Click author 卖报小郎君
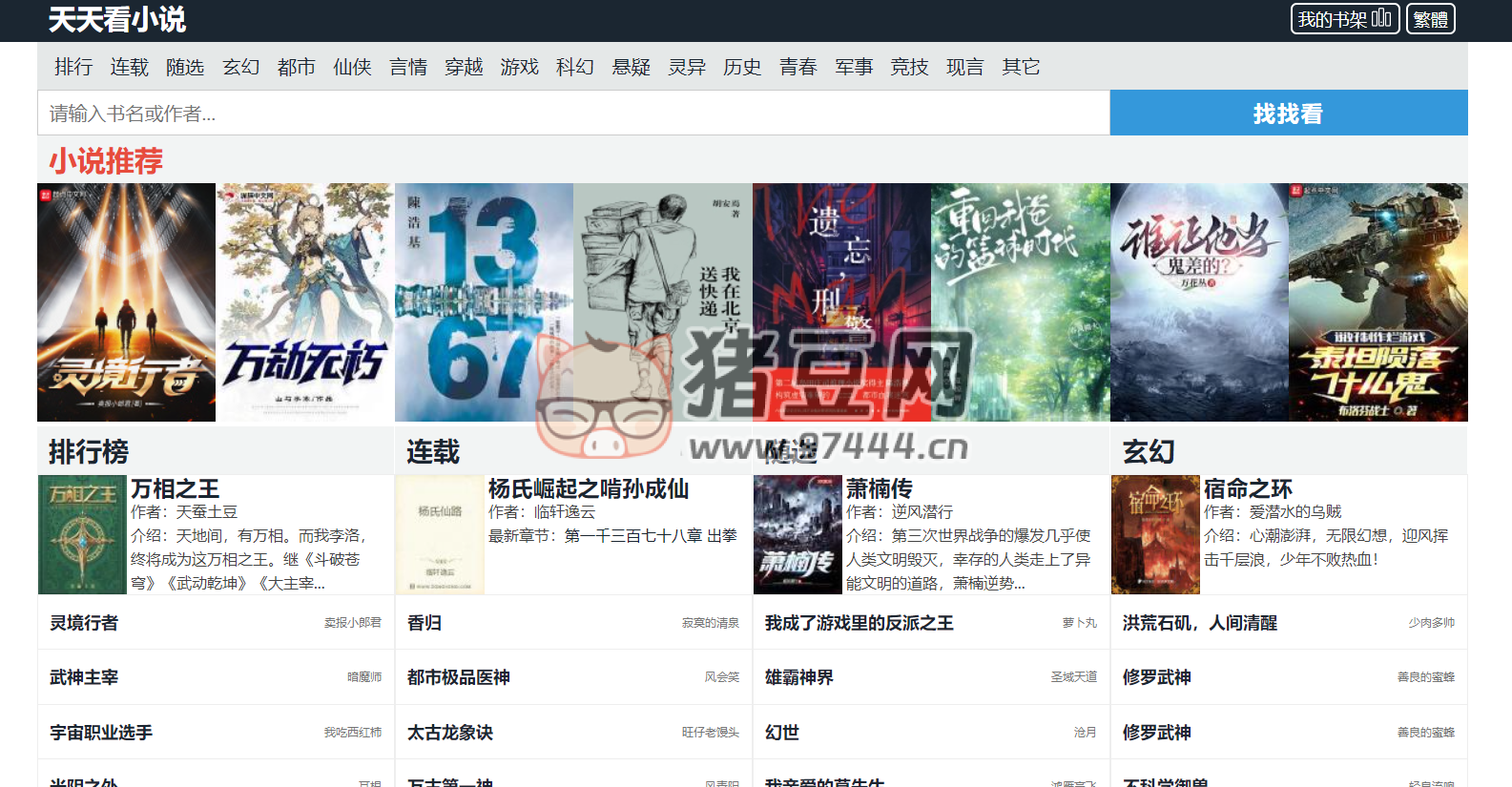Viewport: 1512px width, 787px height. [353, 623]
